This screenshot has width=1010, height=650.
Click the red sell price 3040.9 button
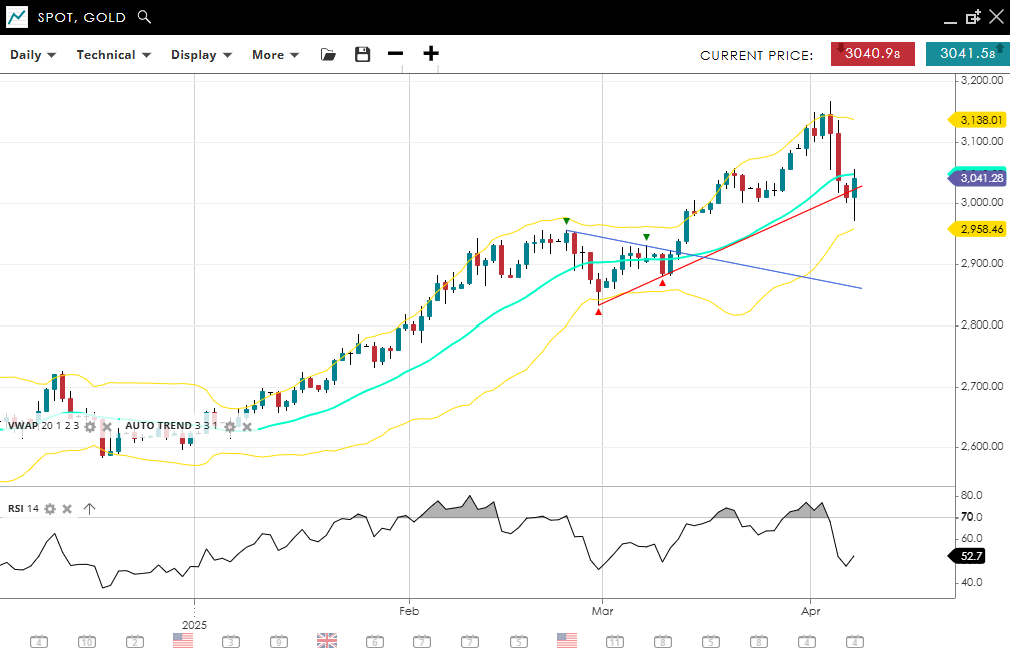(x=872, y=54)
